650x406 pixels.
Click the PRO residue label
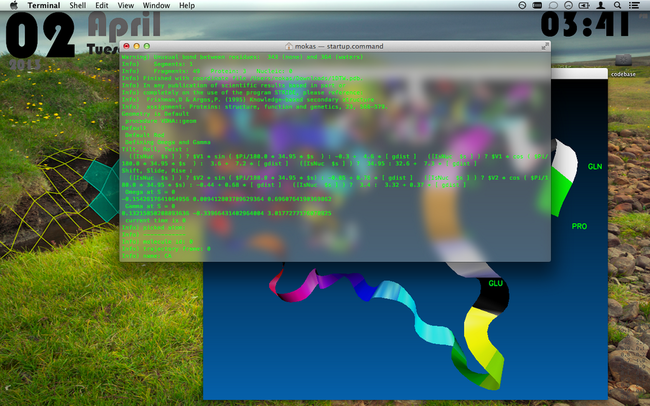click(579, 227)
